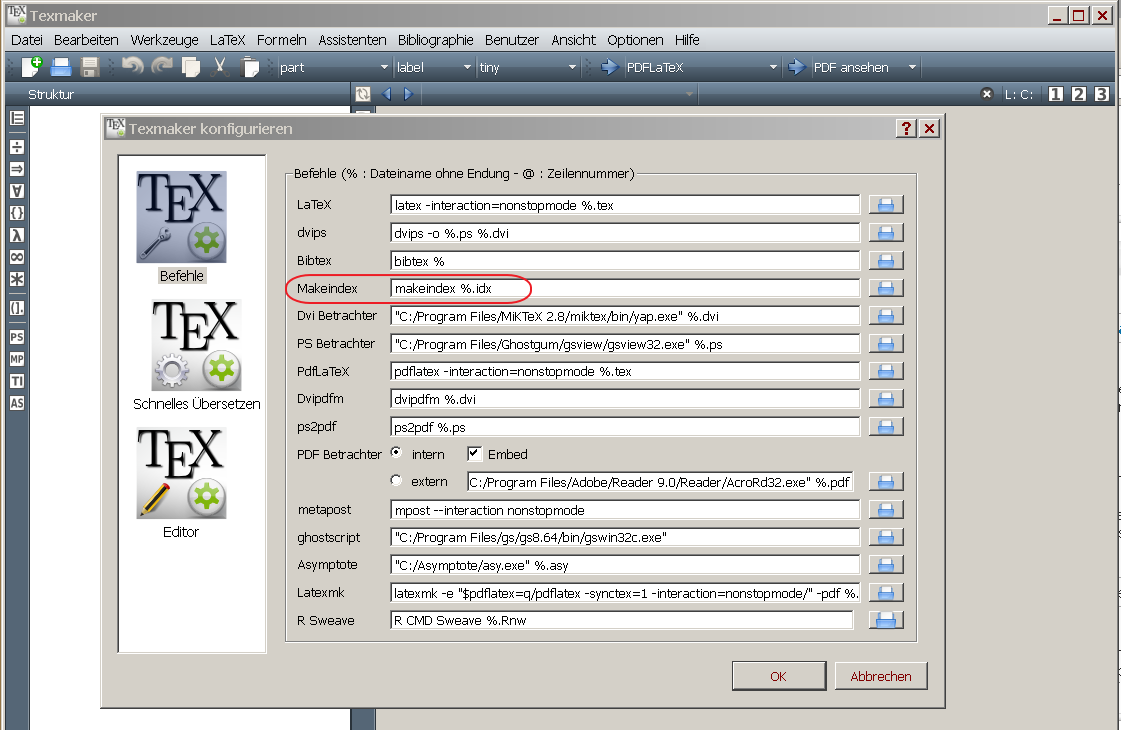Toggle the Embed checkbox
The image size is (1121, 730).
coord(474,453)
